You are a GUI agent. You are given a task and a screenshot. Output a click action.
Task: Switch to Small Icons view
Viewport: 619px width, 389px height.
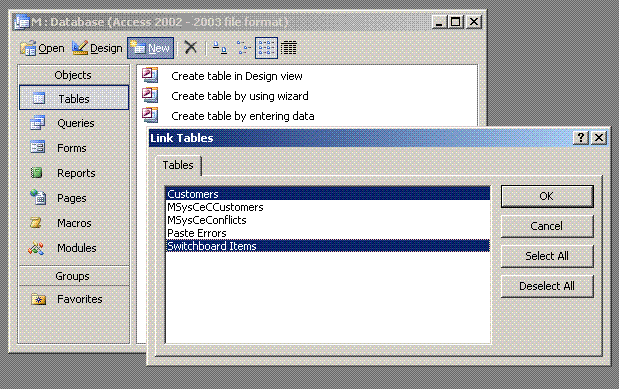[244, 48]
